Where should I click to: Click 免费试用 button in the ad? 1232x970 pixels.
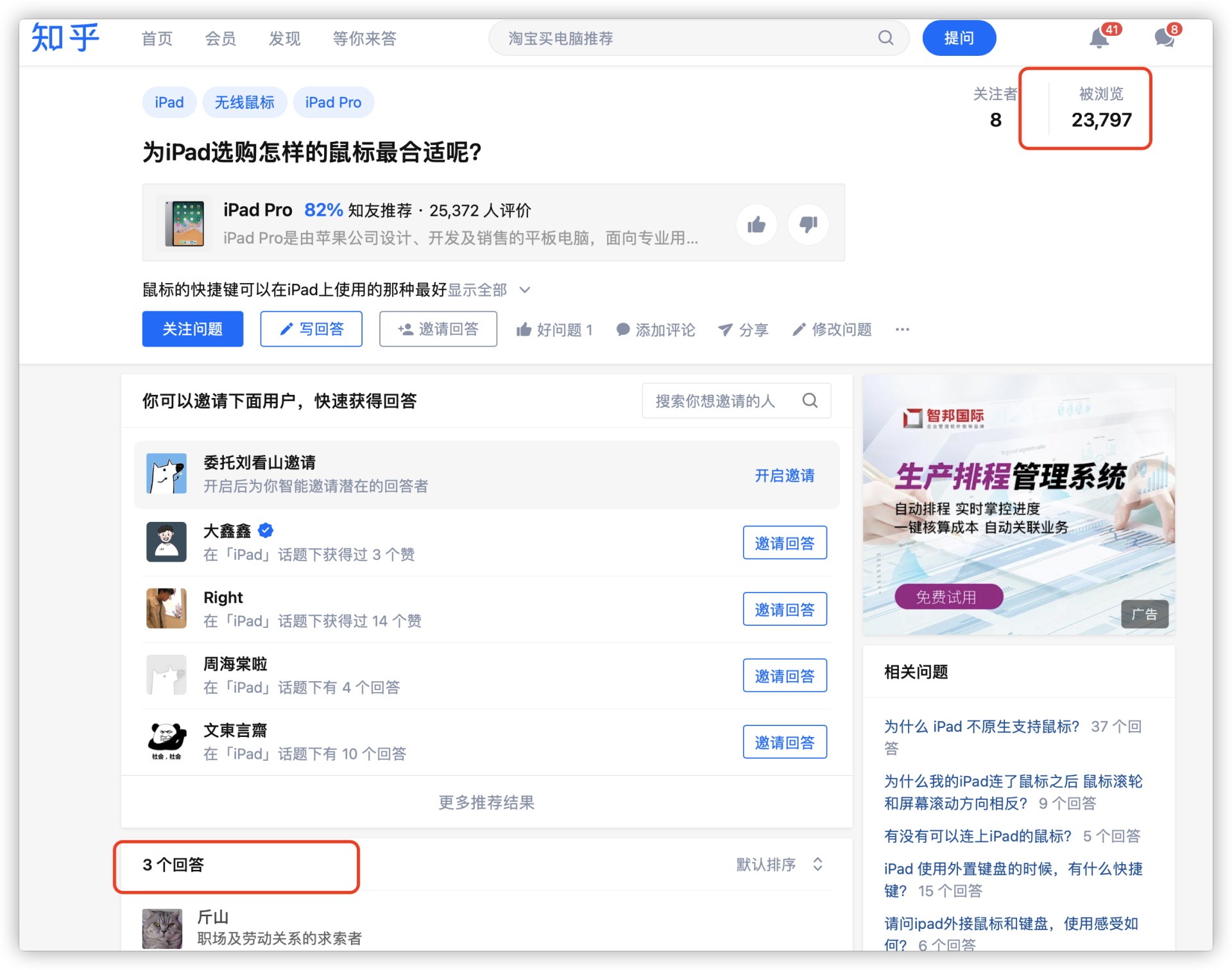coord(948,596)
